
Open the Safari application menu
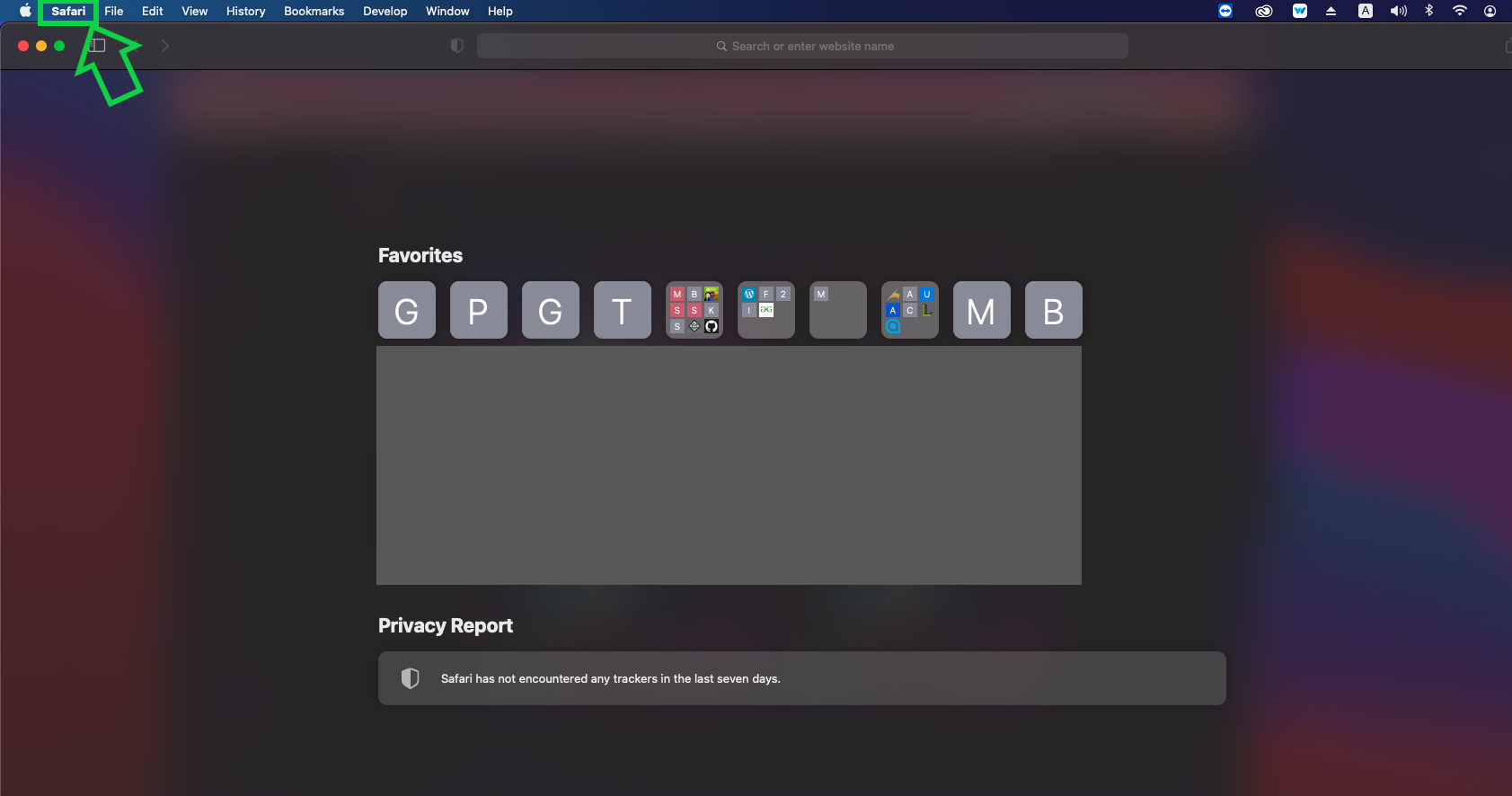point(68,11)
